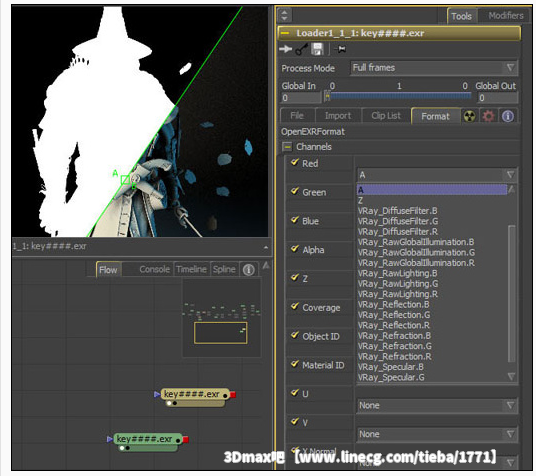The image size is (536, 476).
Task: Click the red output square on the yellow node
Action: tap(233, 395)
